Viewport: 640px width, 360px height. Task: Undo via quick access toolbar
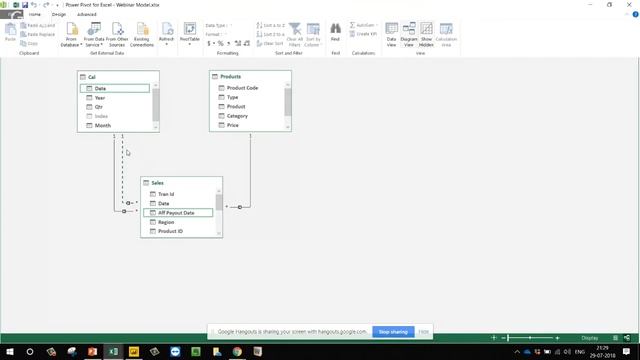pyautogui.click(x=34, y=5)
